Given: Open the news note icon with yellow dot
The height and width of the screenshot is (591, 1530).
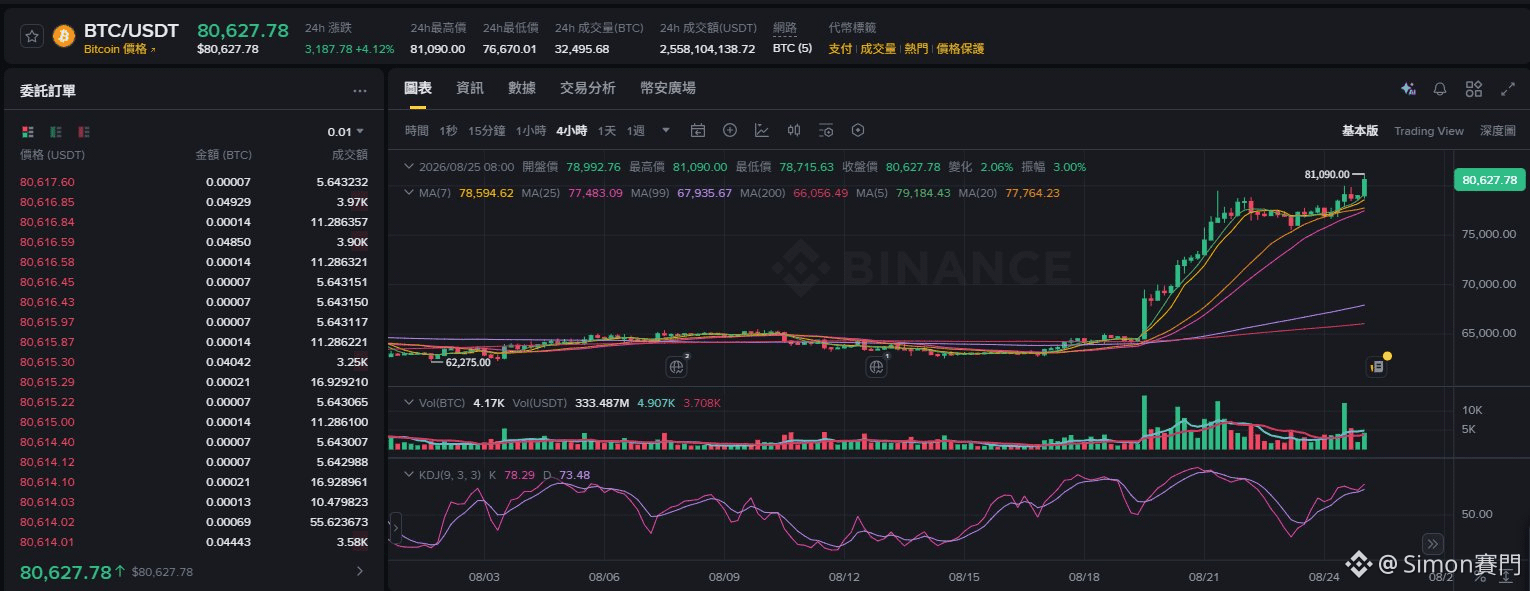Looking at the screenshot, I should click(x=1378, y=366).
